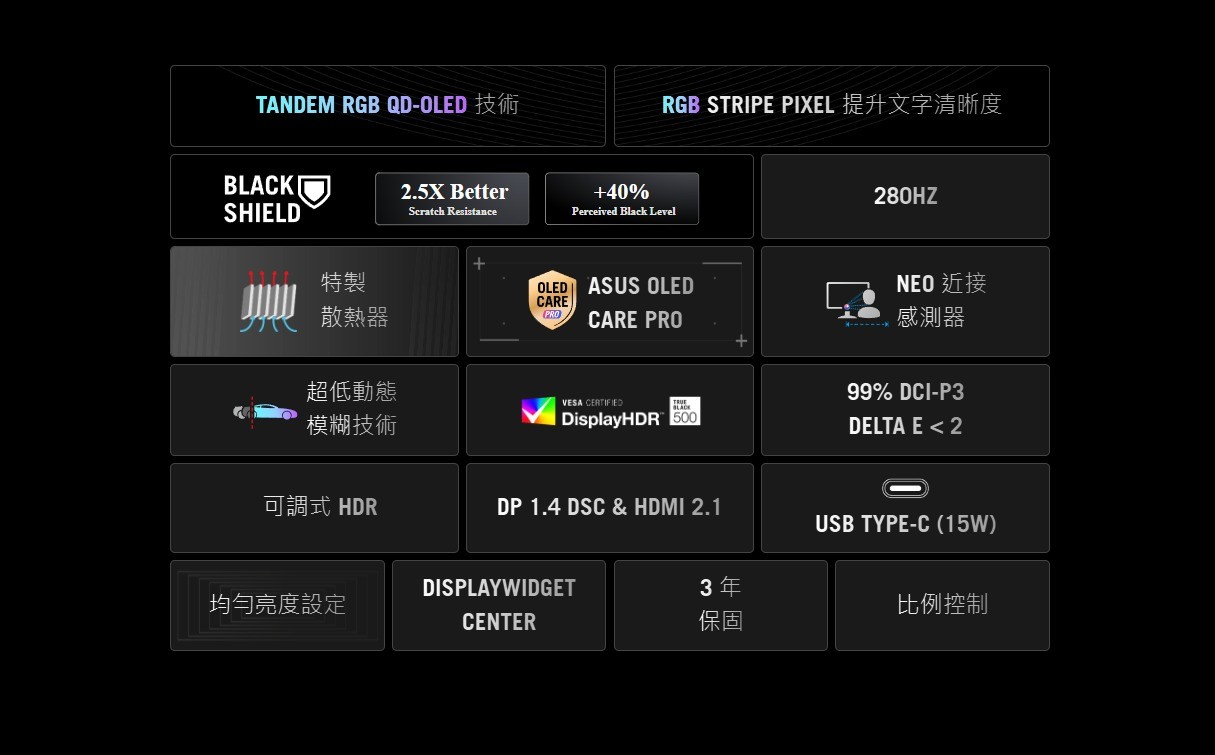Click the motion blur car icon

(265, 410)
